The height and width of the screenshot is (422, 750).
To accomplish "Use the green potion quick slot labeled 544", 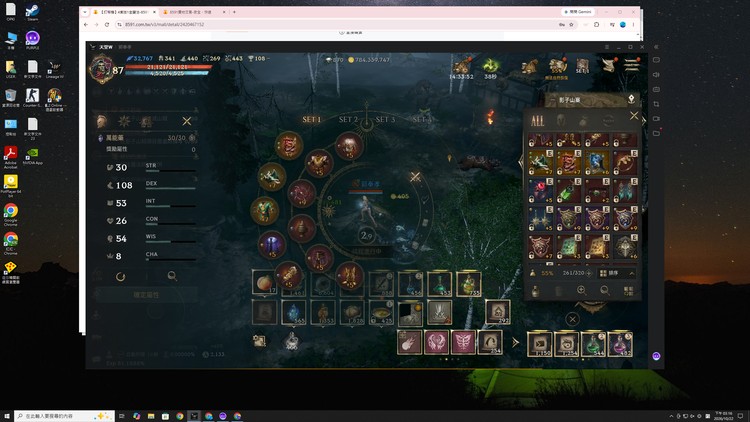I will click(593, 344).
